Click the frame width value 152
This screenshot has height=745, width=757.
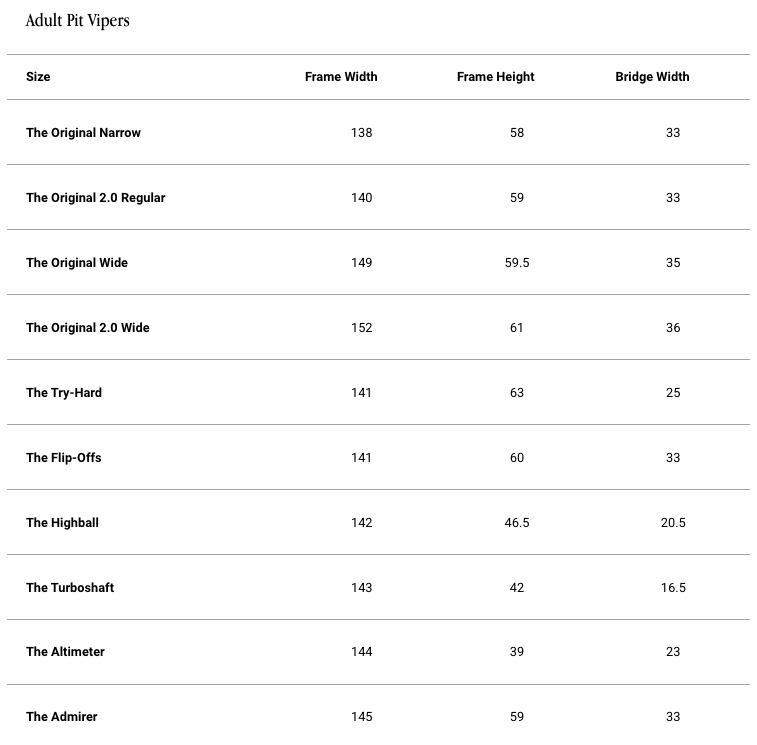click(362, 328)
